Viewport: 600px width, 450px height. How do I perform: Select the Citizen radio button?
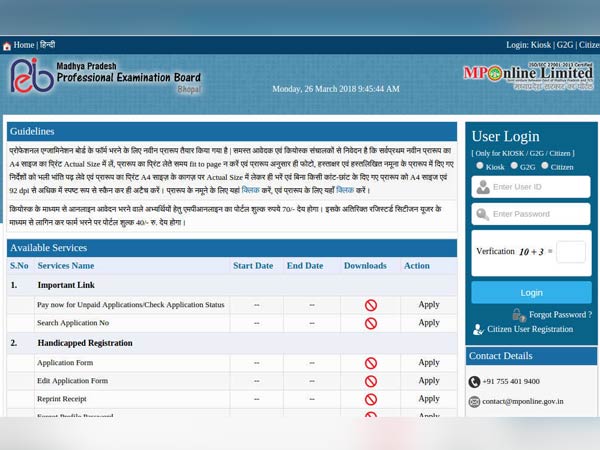(x=545, y=166)
